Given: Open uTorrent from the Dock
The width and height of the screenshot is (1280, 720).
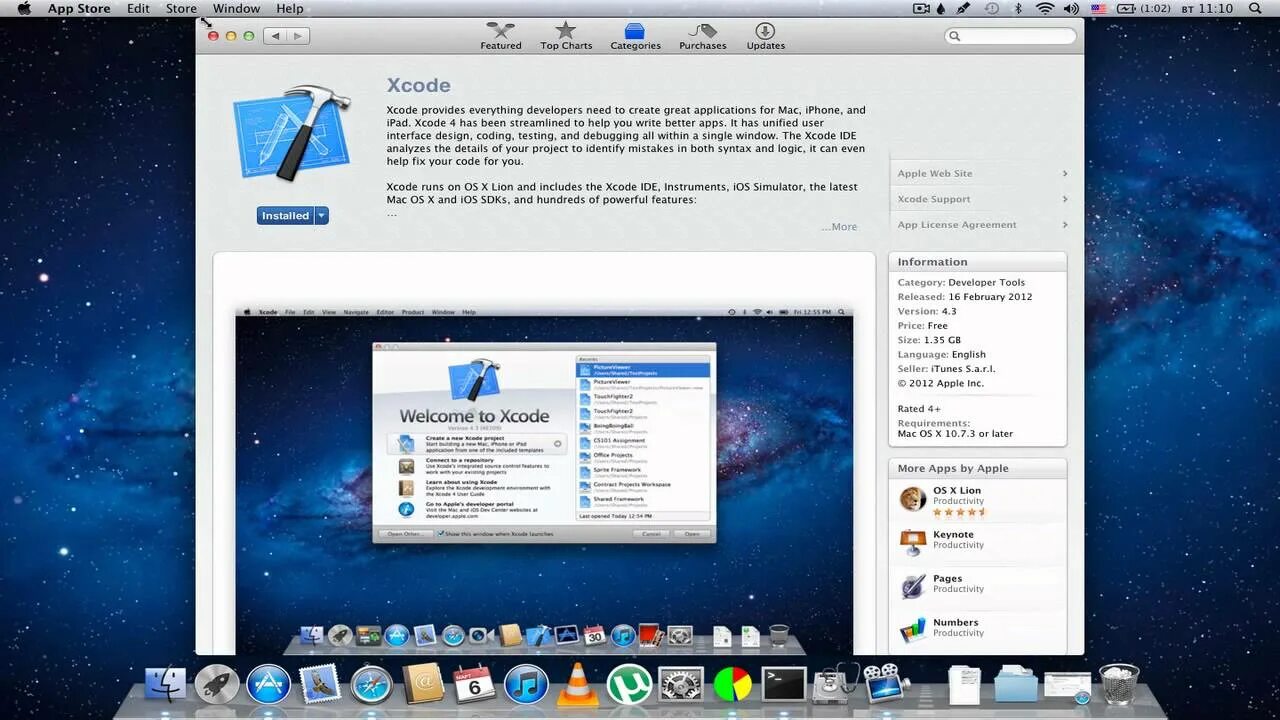Looking at the screenshot, I should (629, 685).
